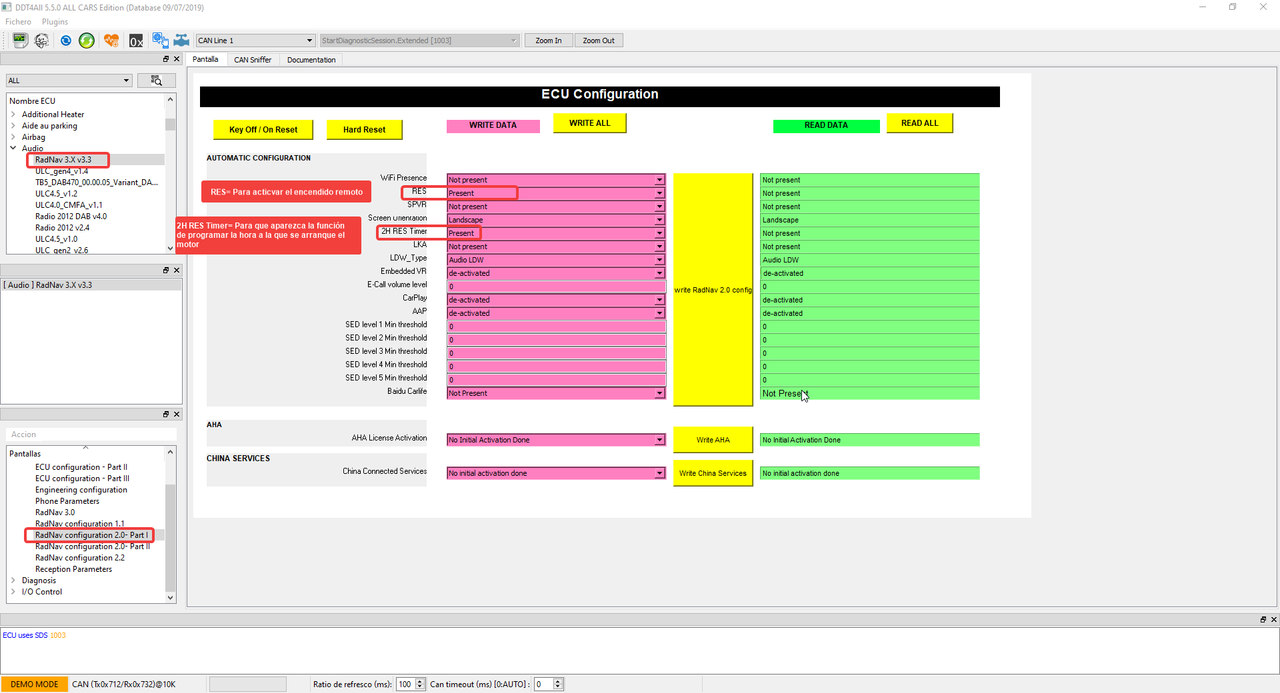Click the monitor screen icon in toolbar
The image size is (1280, 693).
click(x=19, y=41)
